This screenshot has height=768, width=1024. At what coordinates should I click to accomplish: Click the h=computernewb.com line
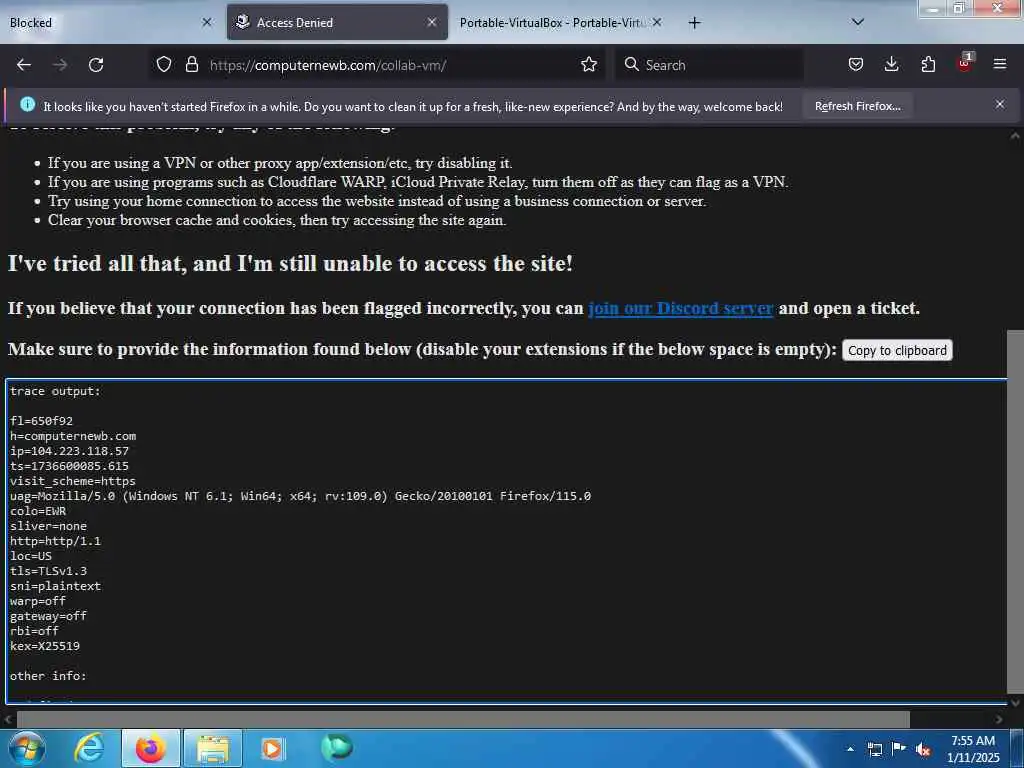(x=73, y=436)
